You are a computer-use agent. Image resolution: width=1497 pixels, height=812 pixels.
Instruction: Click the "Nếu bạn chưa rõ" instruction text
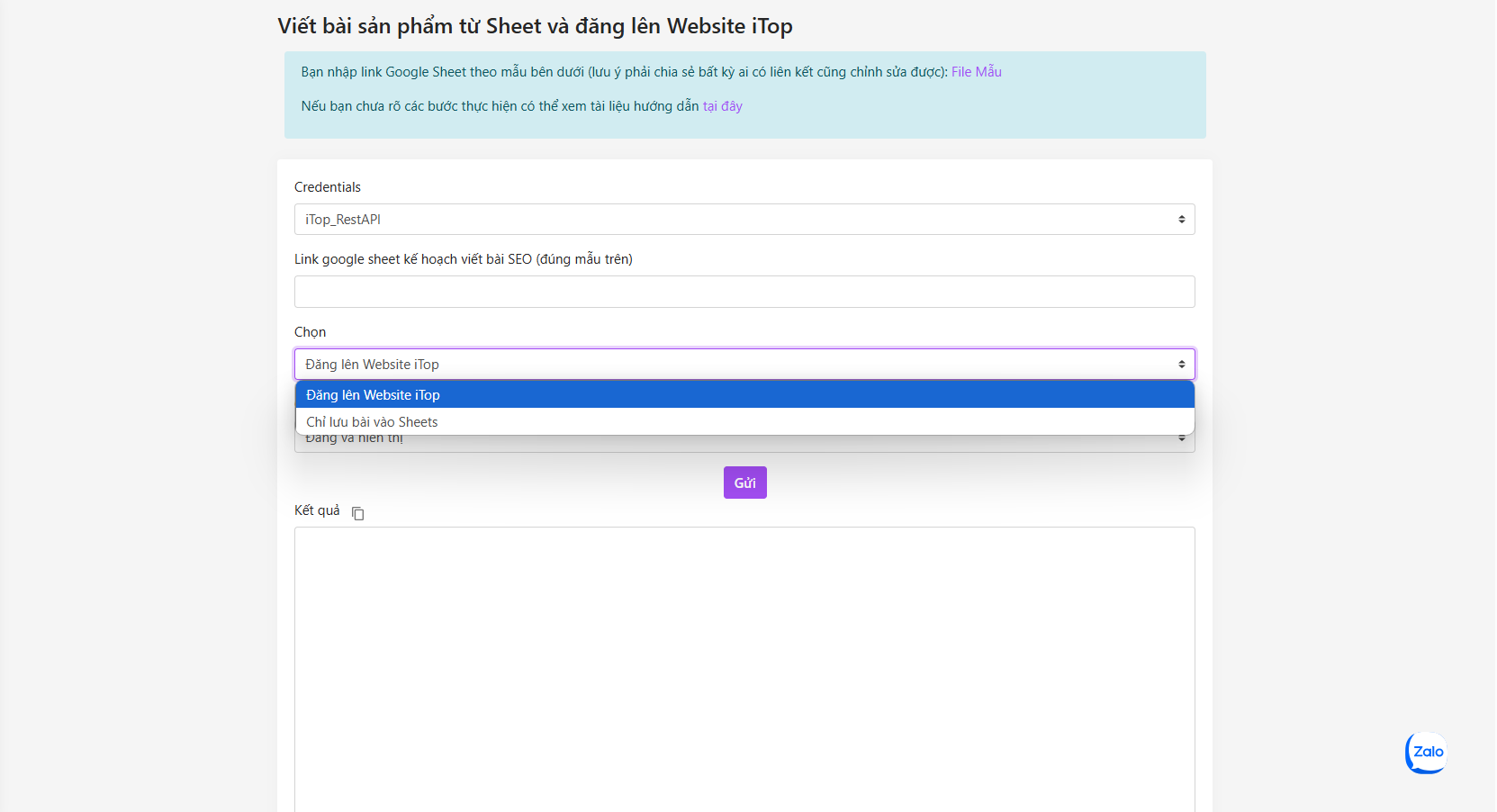click(500, 106)
